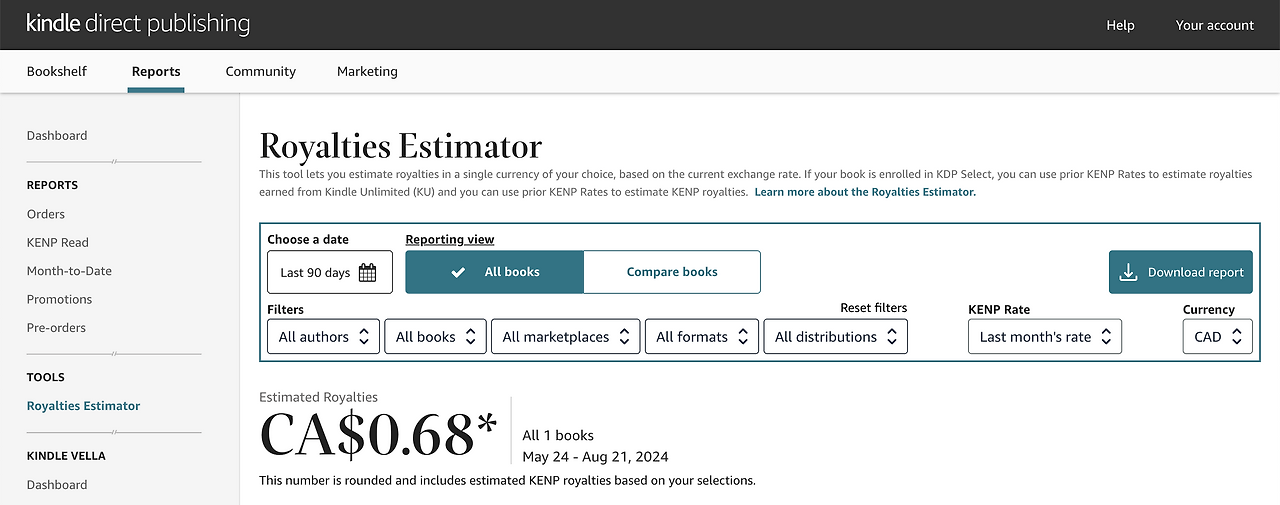Image resolution: width=1280 pixels, height=505 pixels.
Task: Switch to Compare books view
Action: coord(672,272)
